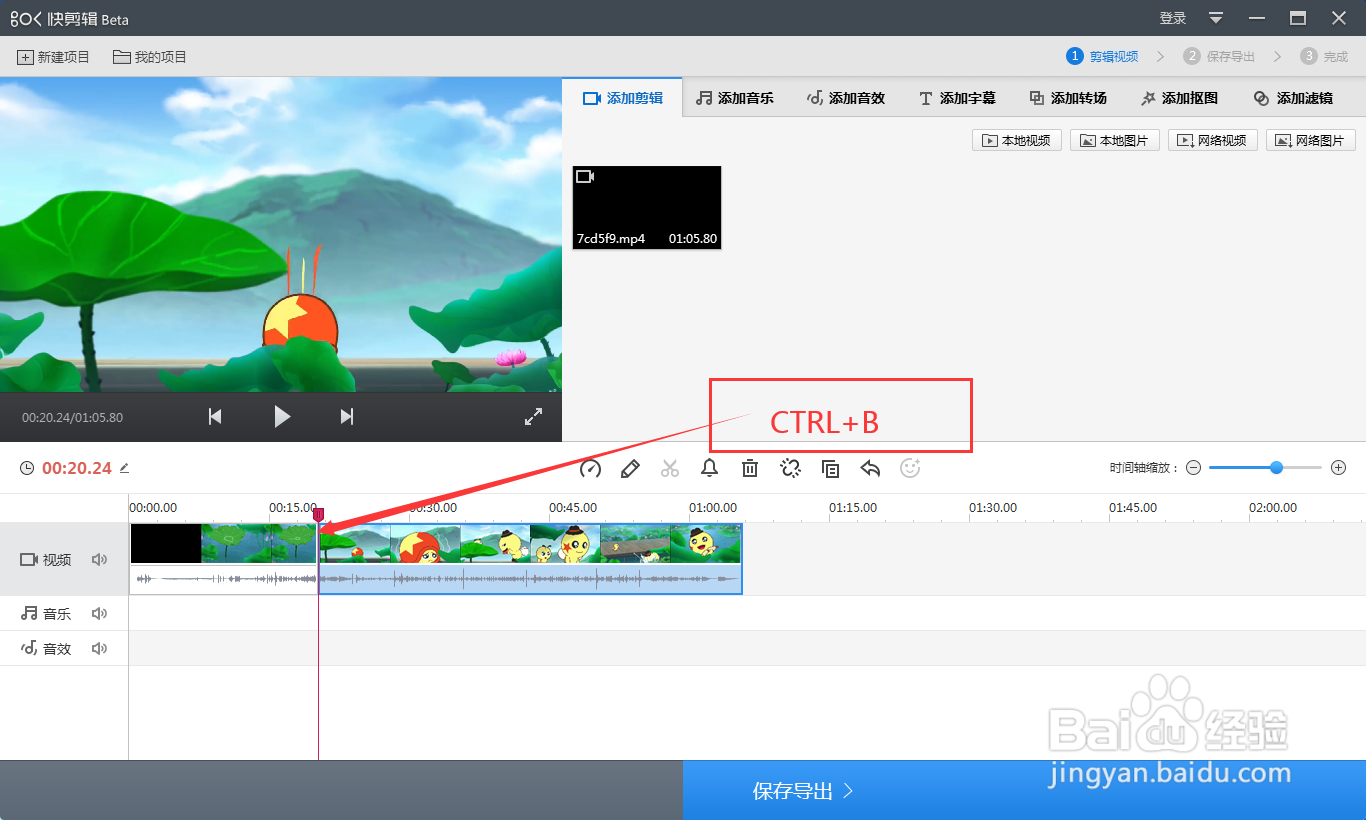
Task: Click 01:30.00 mark on timeline ruler
Action: coord(993,508)
